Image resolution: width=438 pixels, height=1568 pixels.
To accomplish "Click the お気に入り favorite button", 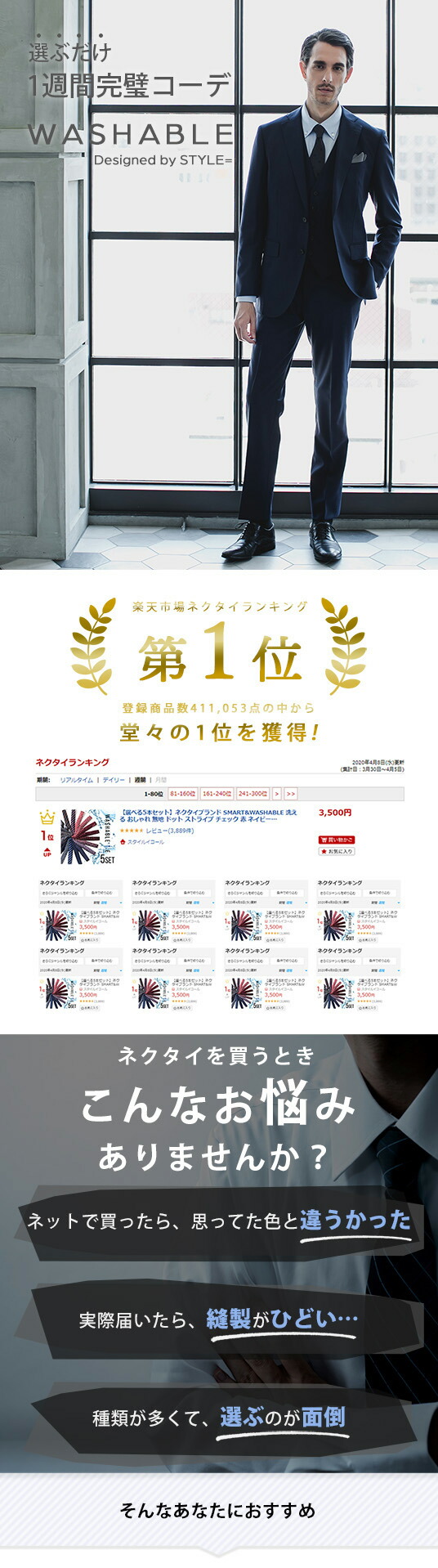I will 336,851.
